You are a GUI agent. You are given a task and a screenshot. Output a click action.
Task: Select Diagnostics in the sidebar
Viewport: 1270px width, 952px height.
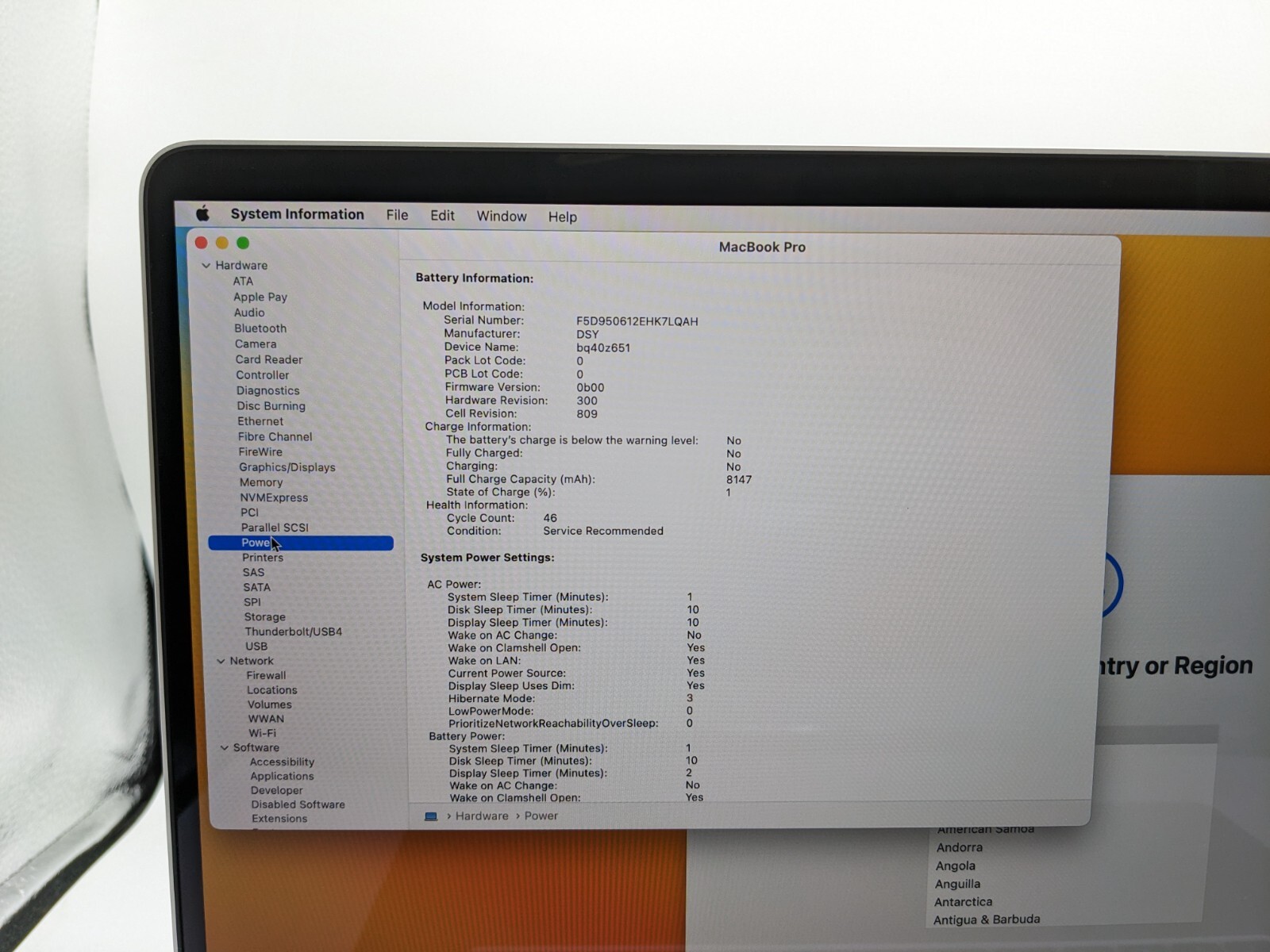point(268,390)
